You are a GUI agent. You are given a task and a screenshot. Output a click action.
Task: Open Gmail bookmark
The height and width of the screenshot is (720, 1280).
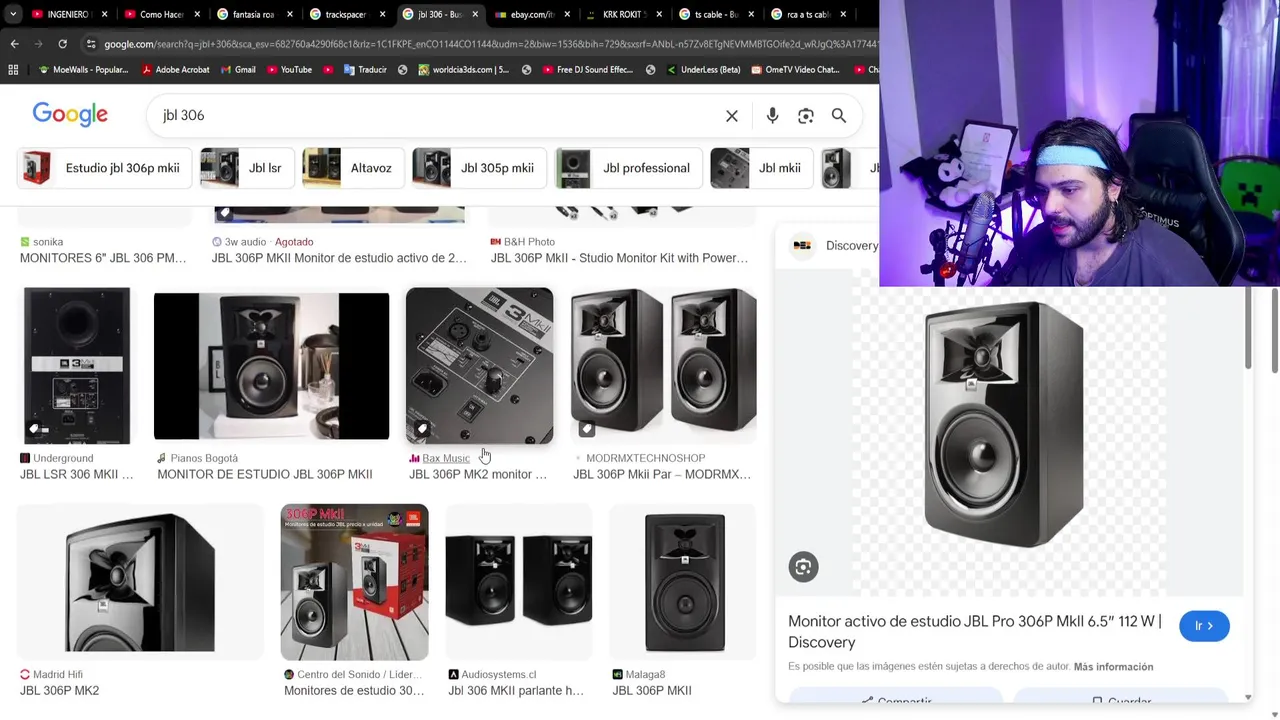pyautogui.click(x=237, y=70)
